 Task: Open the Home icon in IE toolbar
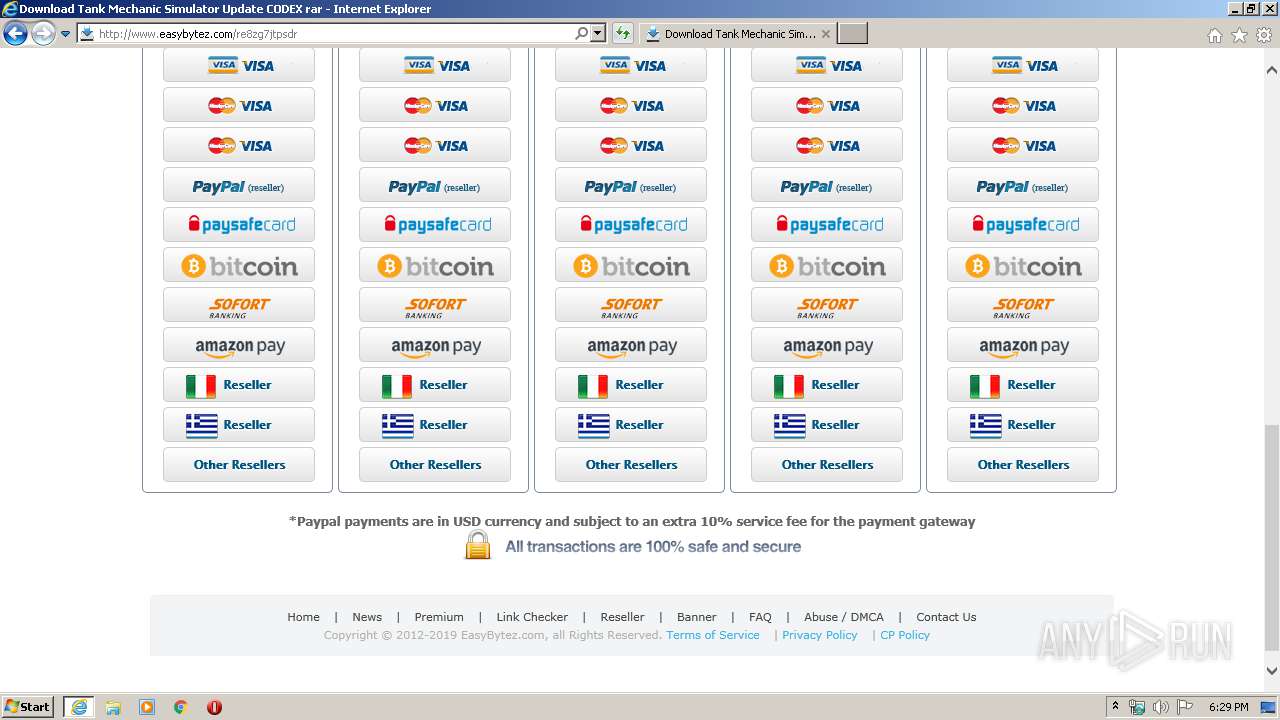click(1214, 35)
